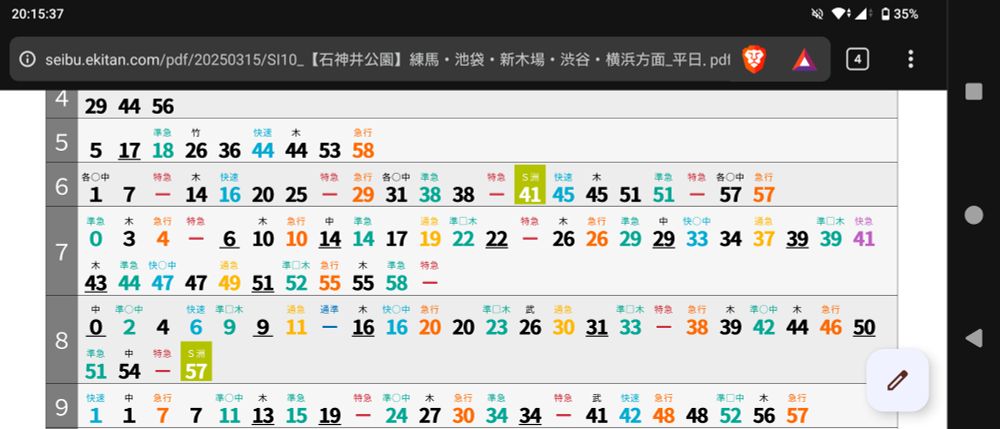Select the teal 0 departure in hour 7
1000x429 pixels.
click(96, 233)
